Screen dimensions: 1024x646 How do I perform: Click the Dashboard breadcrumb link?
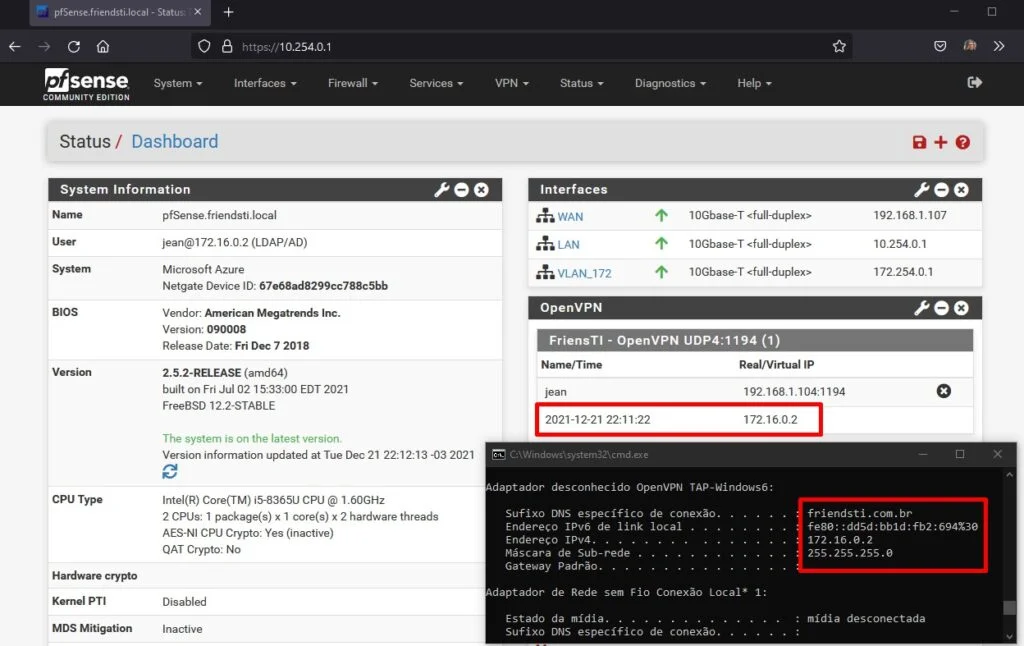(x=174, y=142)
